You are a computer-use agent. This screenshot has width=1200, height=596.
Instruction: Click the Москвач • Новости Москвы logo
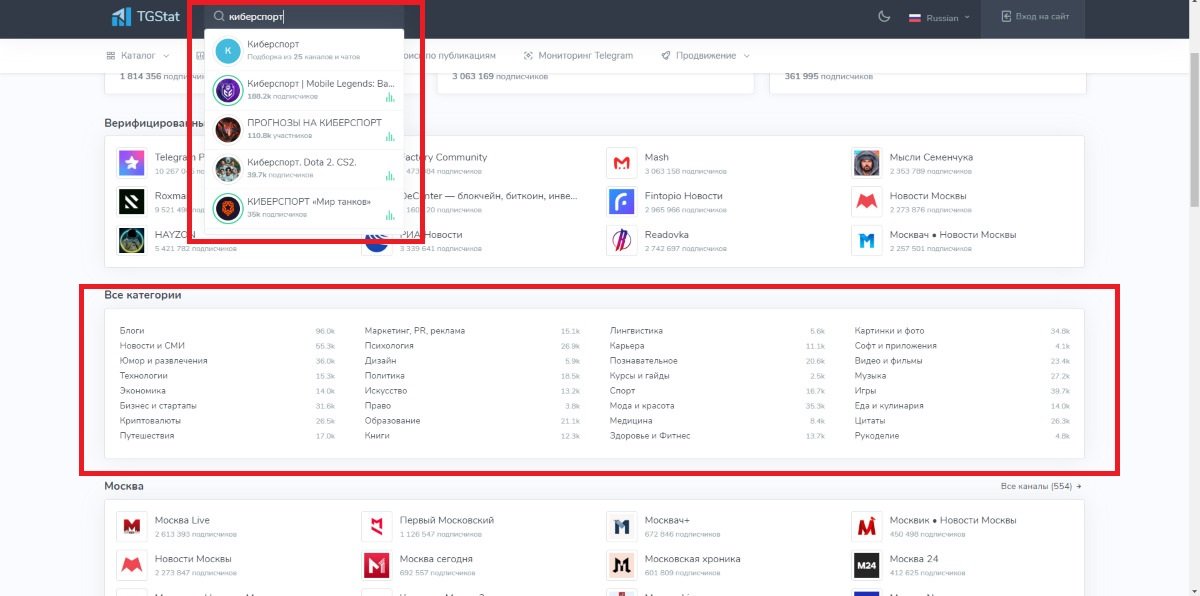click(x=866, y=240)
